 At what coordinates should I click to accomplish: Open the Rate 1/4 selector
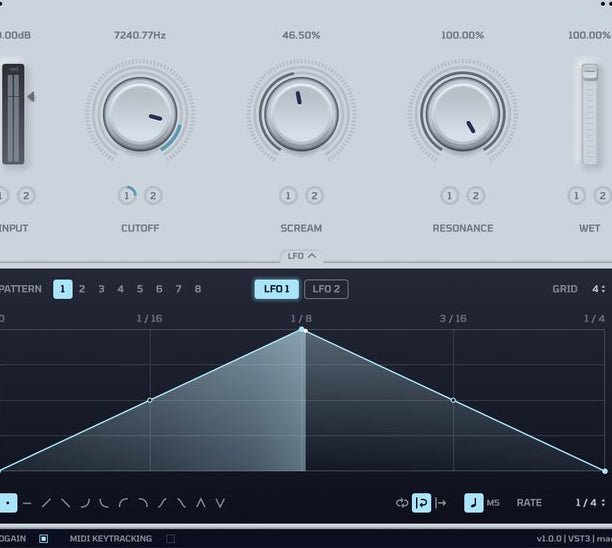[590, 503]
